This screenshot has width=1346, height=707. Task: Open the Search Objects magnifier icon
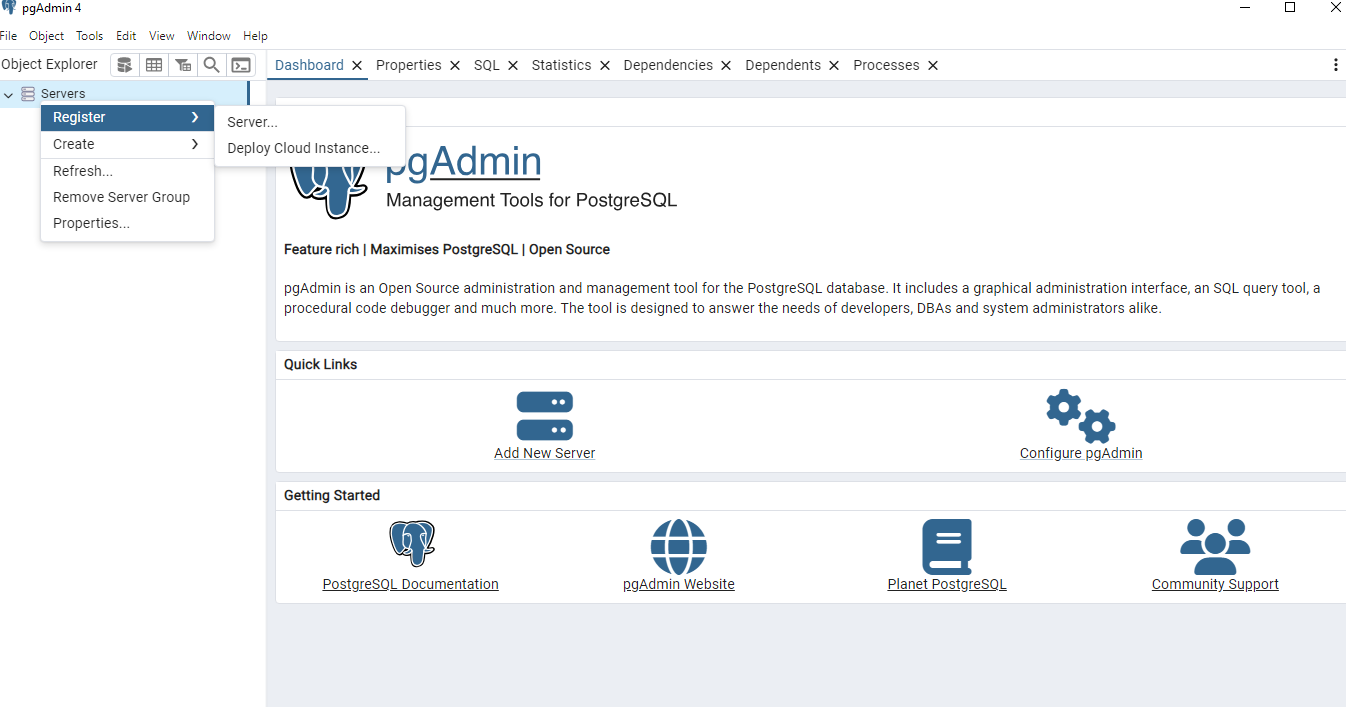212,65
